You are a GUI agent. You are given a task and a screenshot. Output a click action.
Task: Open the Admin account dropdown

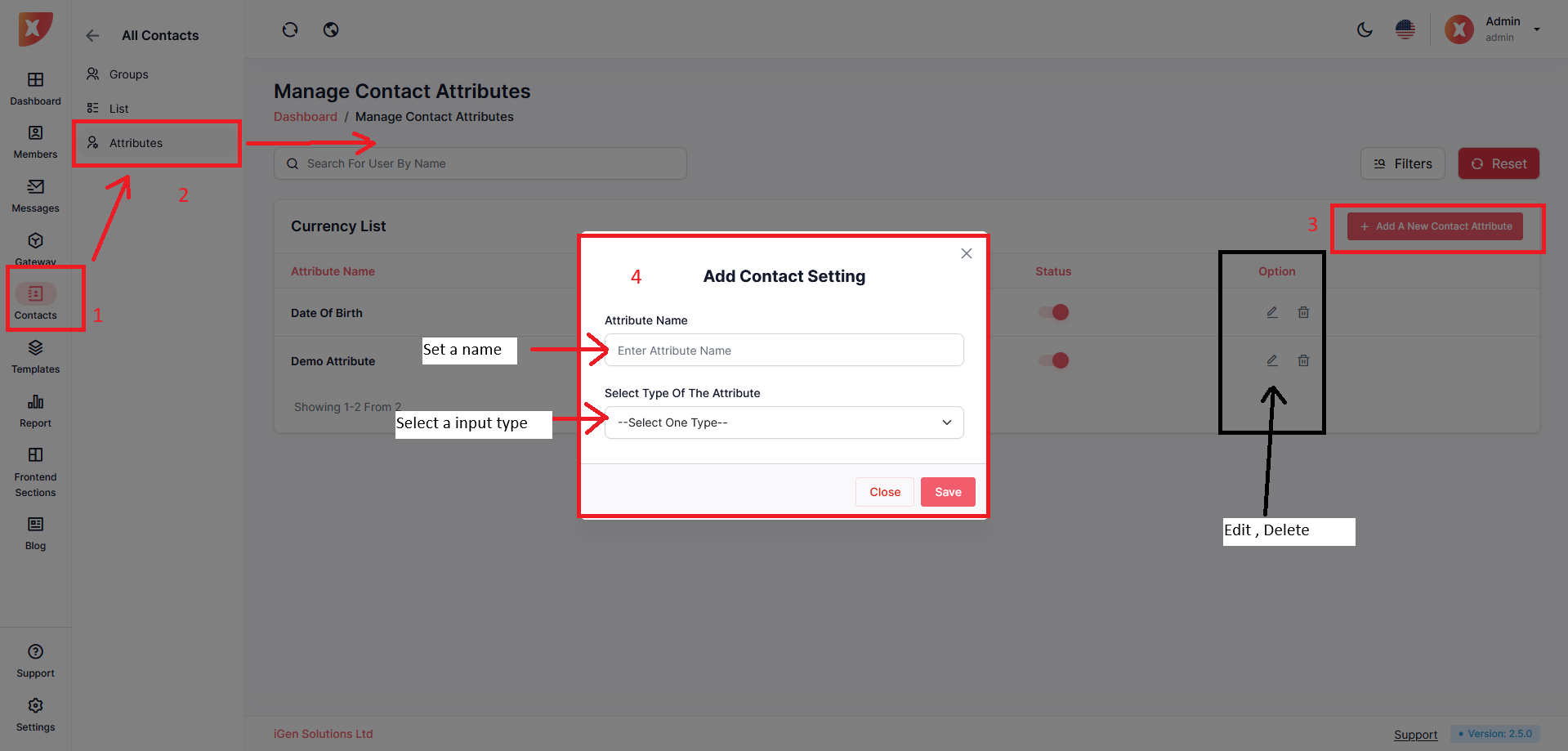[1536, 29]
